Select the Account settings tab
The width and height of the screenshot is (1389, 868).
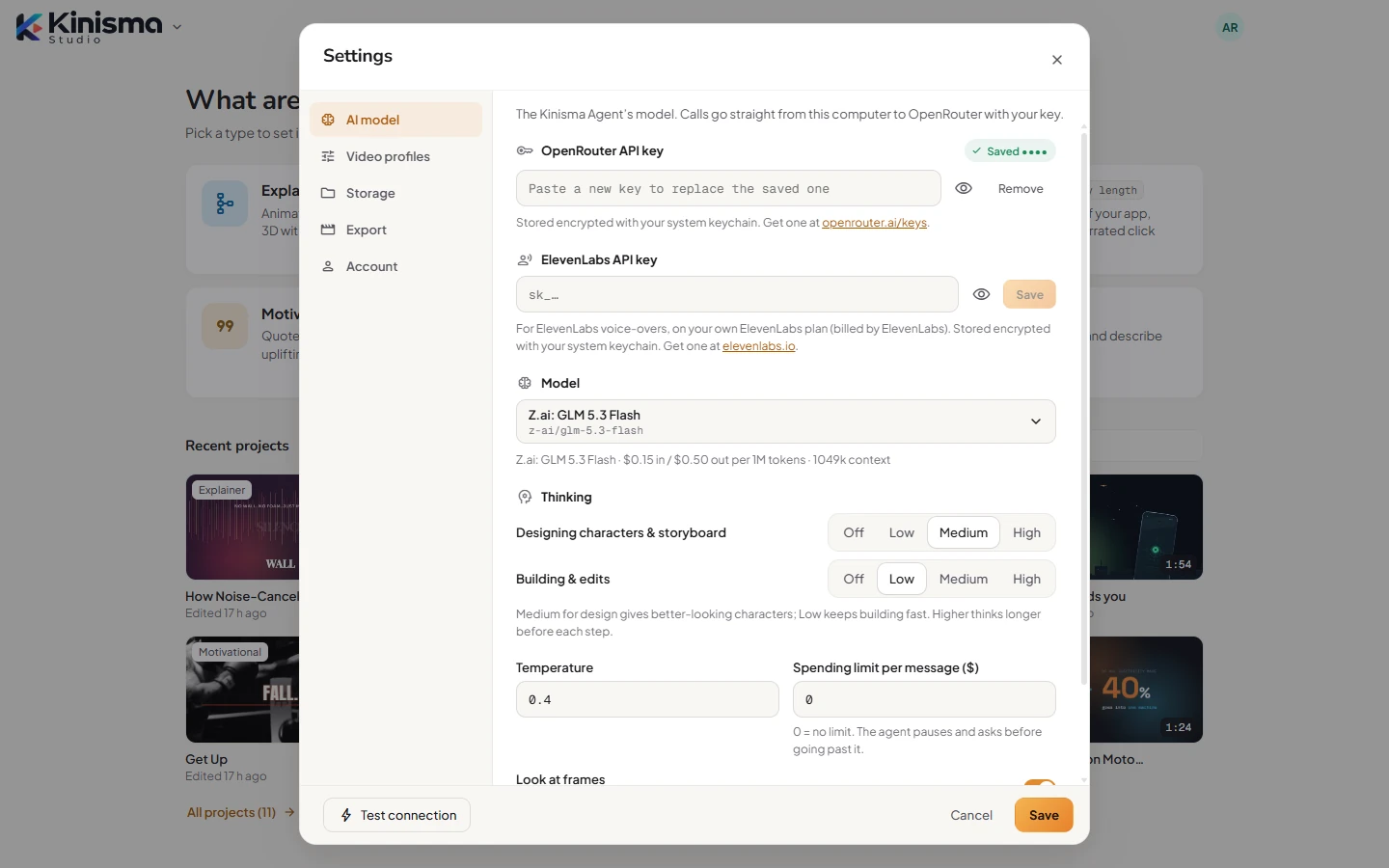click(395, 266)
